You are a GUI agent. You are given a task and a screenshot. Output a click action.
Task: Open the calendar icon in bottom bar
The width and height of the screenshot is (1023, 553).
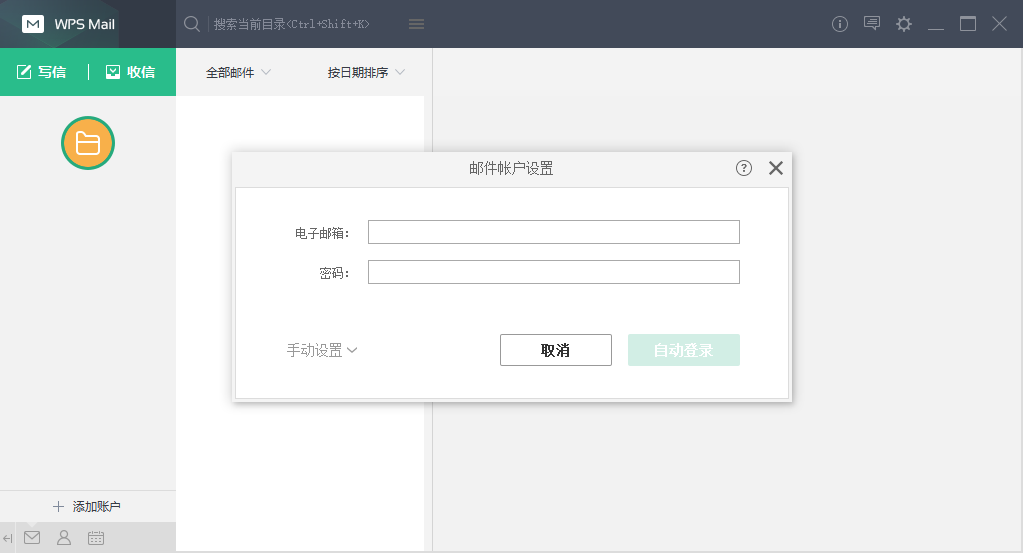coord(96,538)
